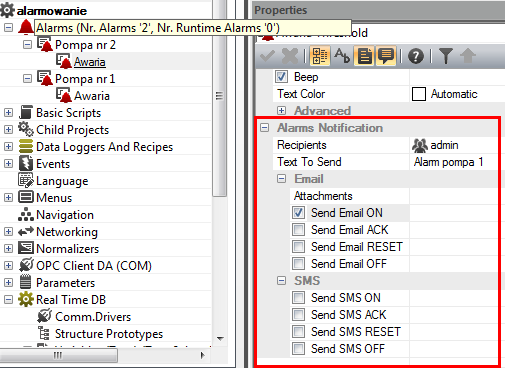The width and height of the screenshot is (505, 368).
Task: Toggle categorized view in Properties toolbar
Action: [x=320, y=56]
